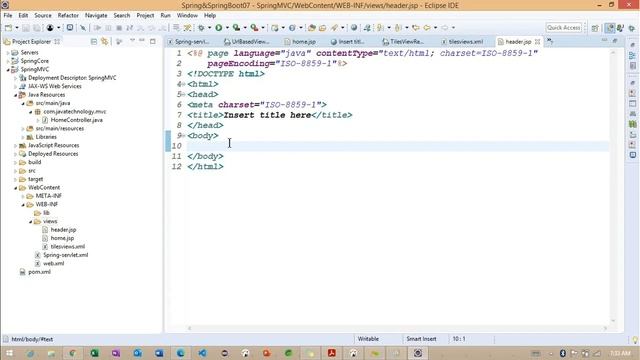Open the File menu
This screenshot has height=360, width=640.
[x=8, y=16]
